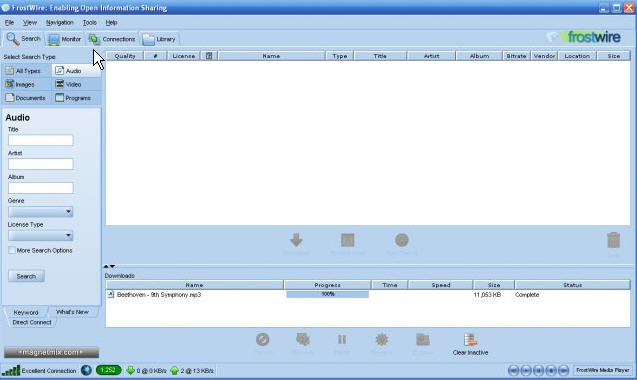The width and height of the screenshot is (637, 380).
Task: Click the magnetmix.com banner link
Action: [51, 352]
